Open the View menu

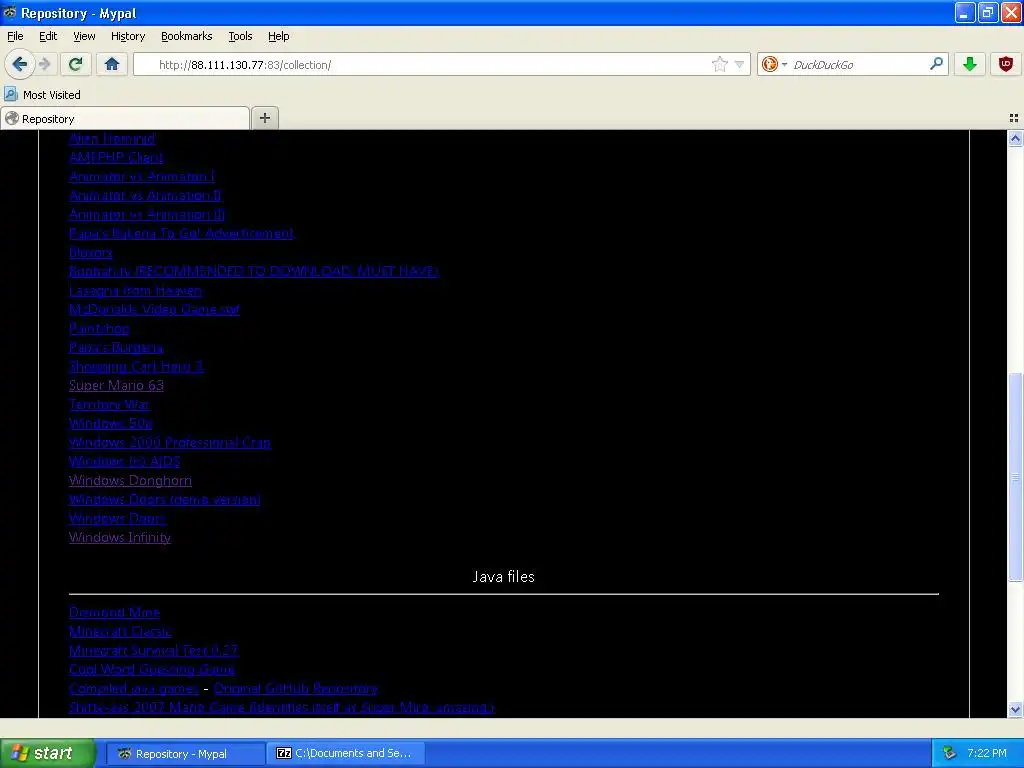pos(84,36)
